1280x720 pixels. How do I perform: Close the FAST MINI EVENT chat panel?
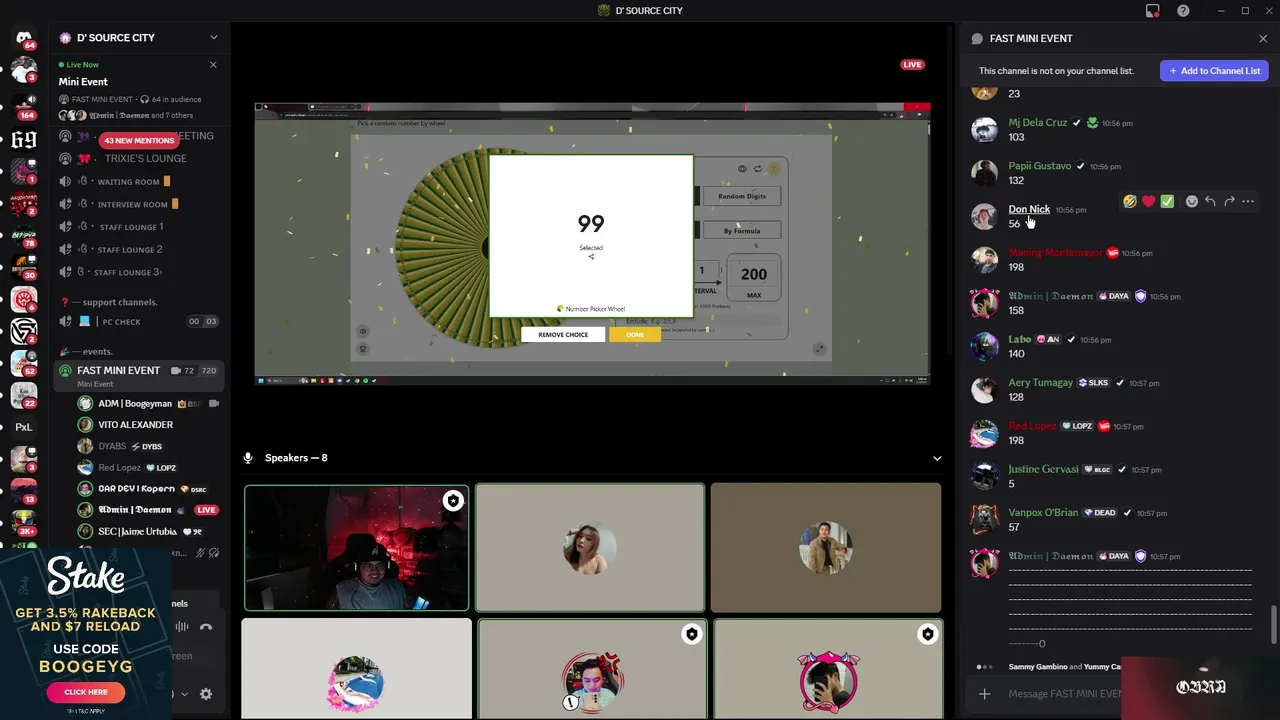point(1263,38)
